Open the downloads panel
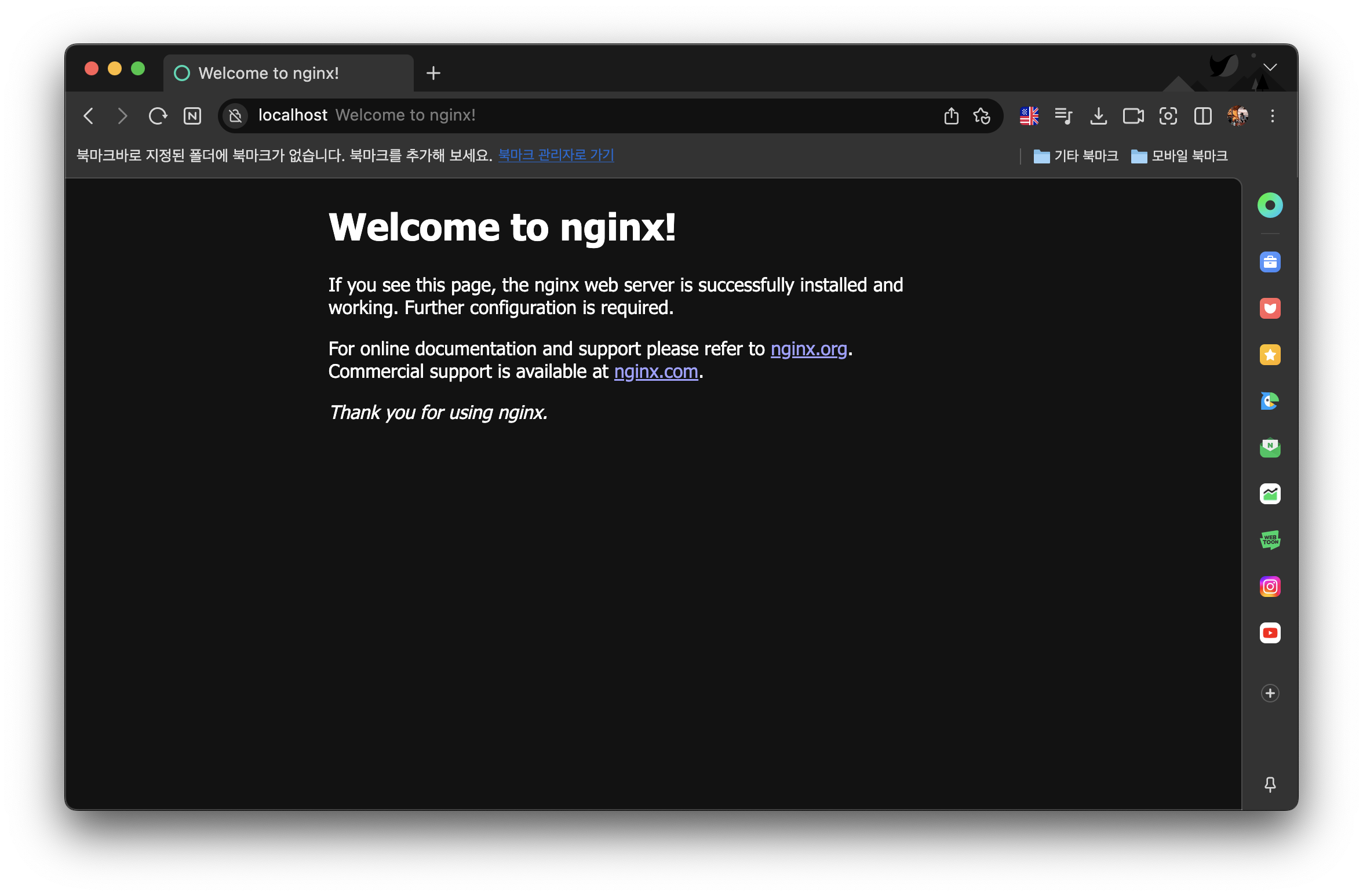Image resolution: width=1363 pixels, height=896 pixels. (1099, 116)
